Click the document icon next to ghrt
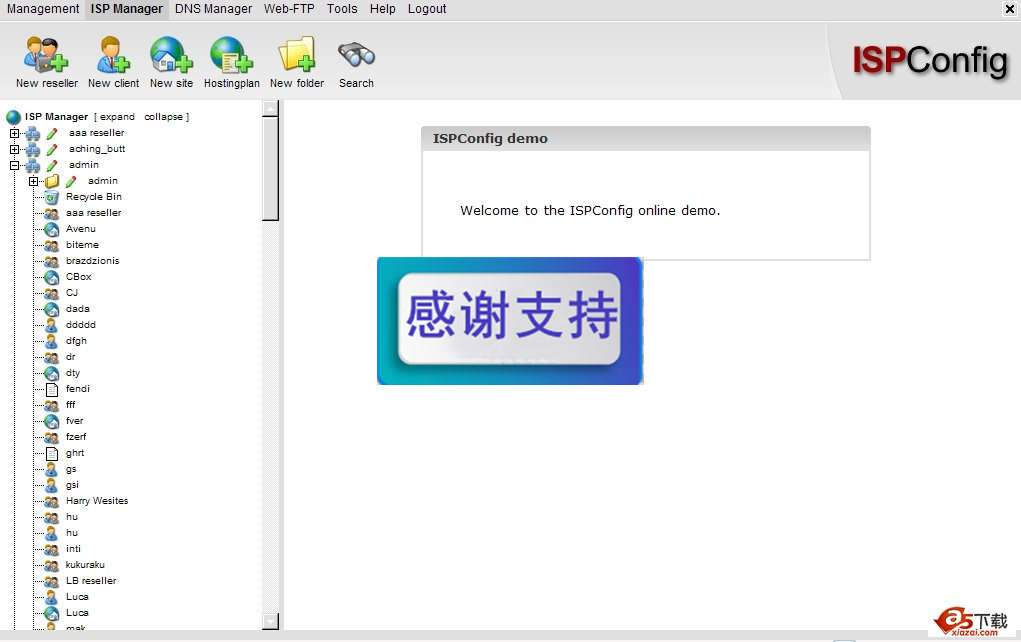 [x=52, y=453]
